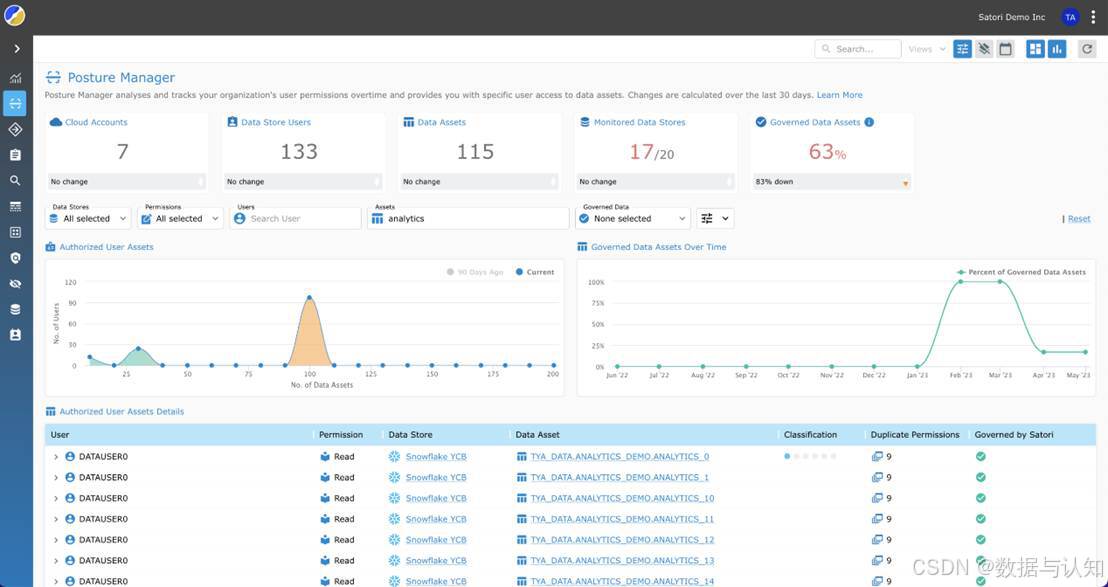Click the chart peak at 100 data assets
The width and height of the screenshot is (1108, 587).
coord(309,297)
